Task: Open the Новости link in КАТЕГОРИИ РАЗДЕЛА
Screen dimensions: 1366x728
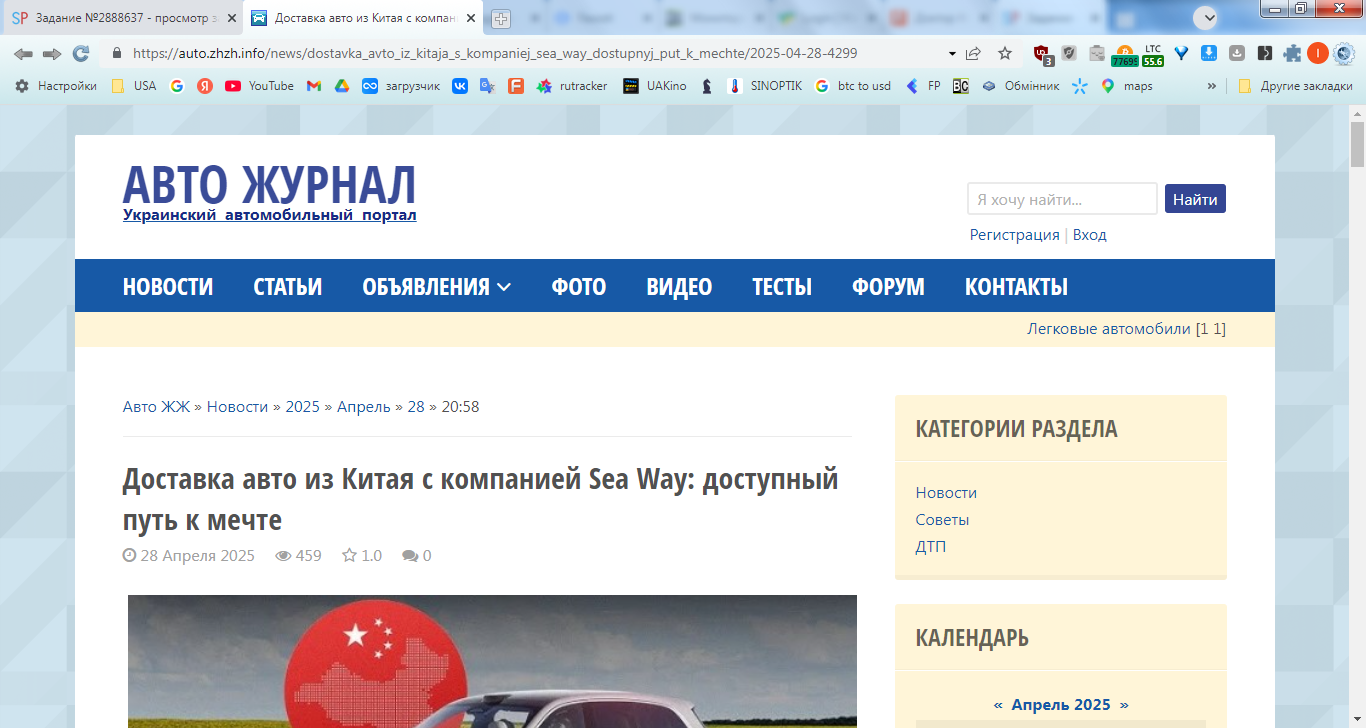Action: [946, 493]
